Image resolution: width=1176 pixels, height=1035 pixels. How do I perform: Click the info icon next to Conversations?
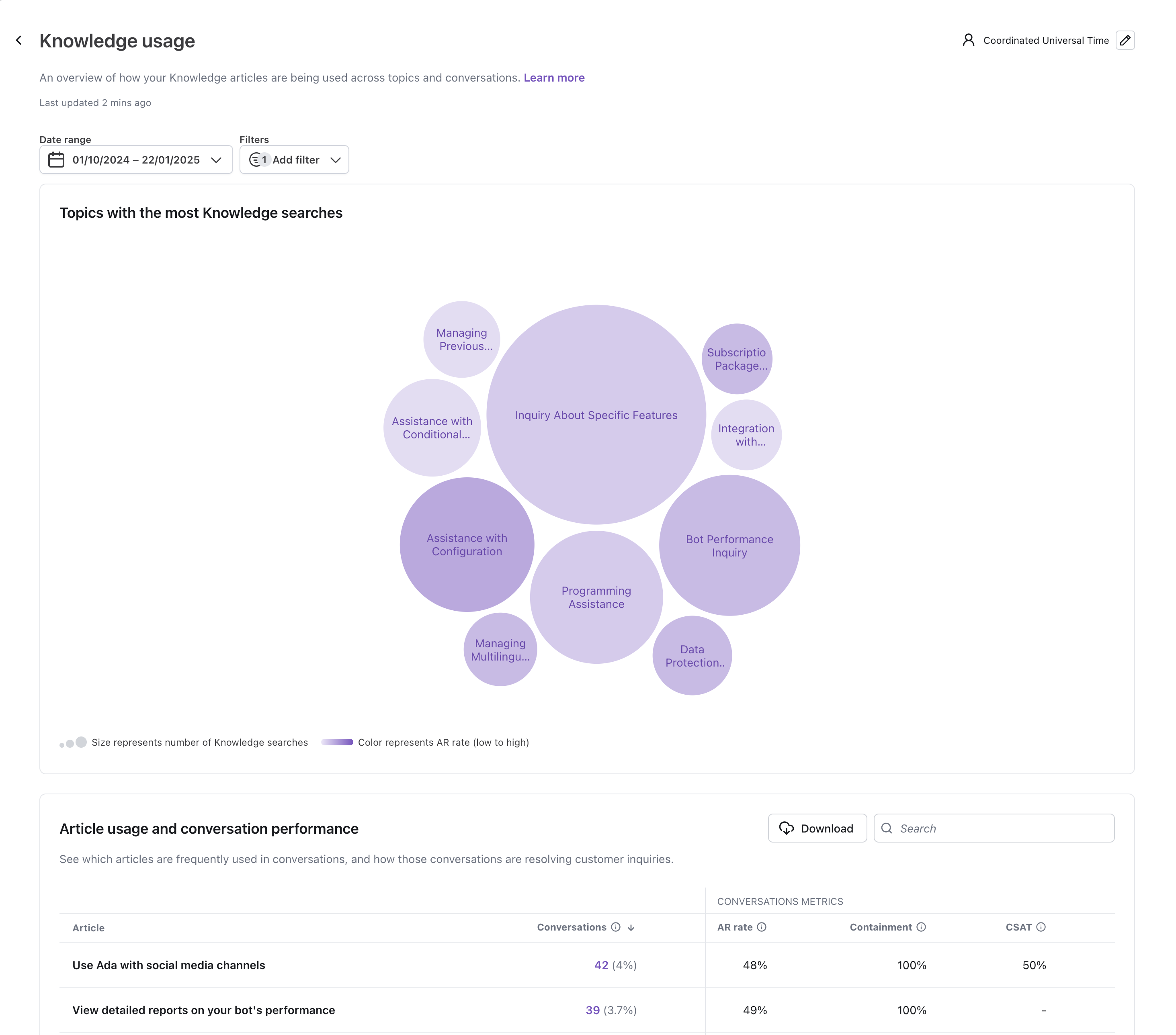click(616, 927)
